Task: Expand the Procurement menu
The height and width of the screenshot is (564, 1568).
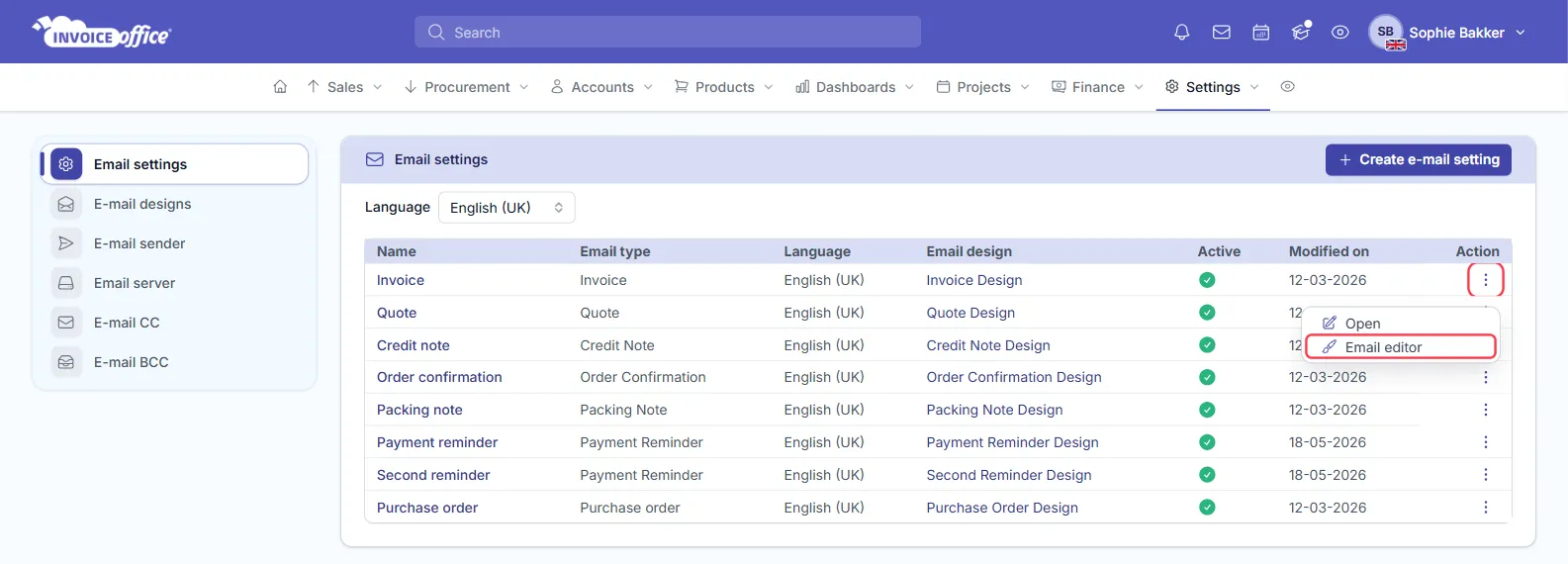Action: pos(467,87)
